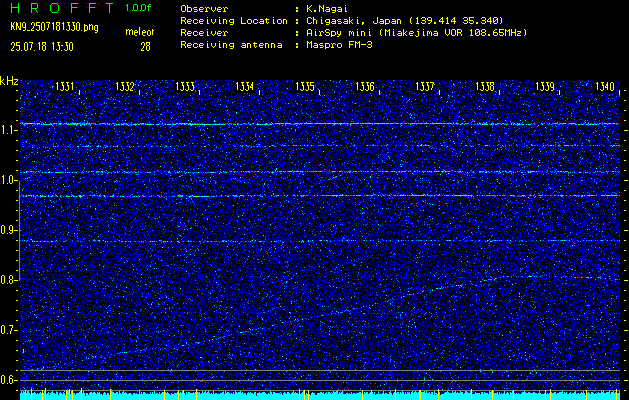
Task: Click the 0.8 kHz axis label
Action: [x=9, y=280]
